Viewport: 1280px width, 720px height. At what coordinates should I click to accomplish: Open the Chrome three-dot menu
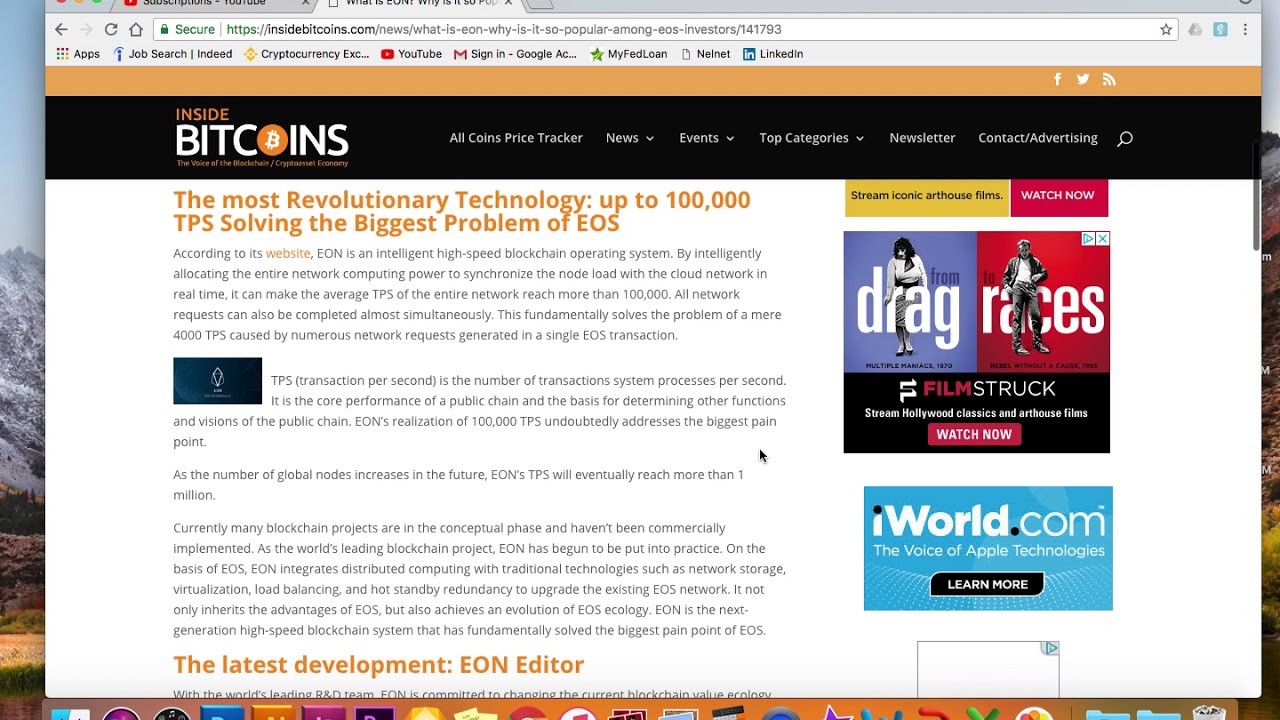[x=1245, y=30]
